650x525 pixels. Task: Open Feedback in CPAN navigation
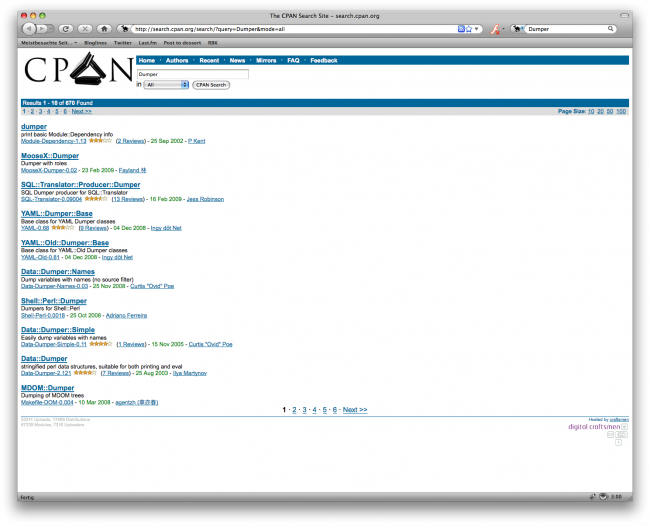(324, 61)
